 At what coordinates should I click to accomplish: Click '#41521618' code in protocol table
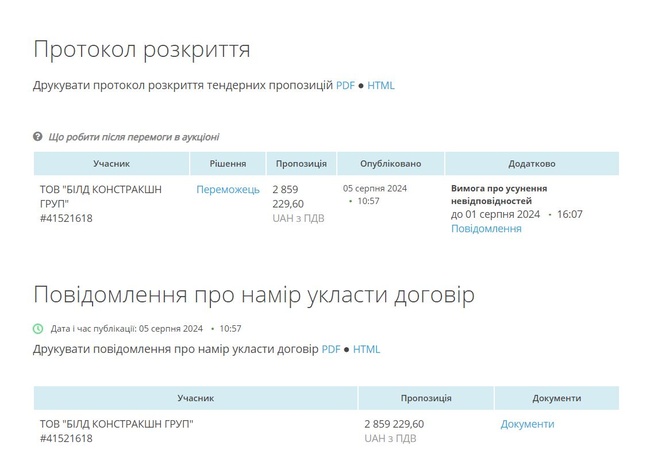pos(66,218)
